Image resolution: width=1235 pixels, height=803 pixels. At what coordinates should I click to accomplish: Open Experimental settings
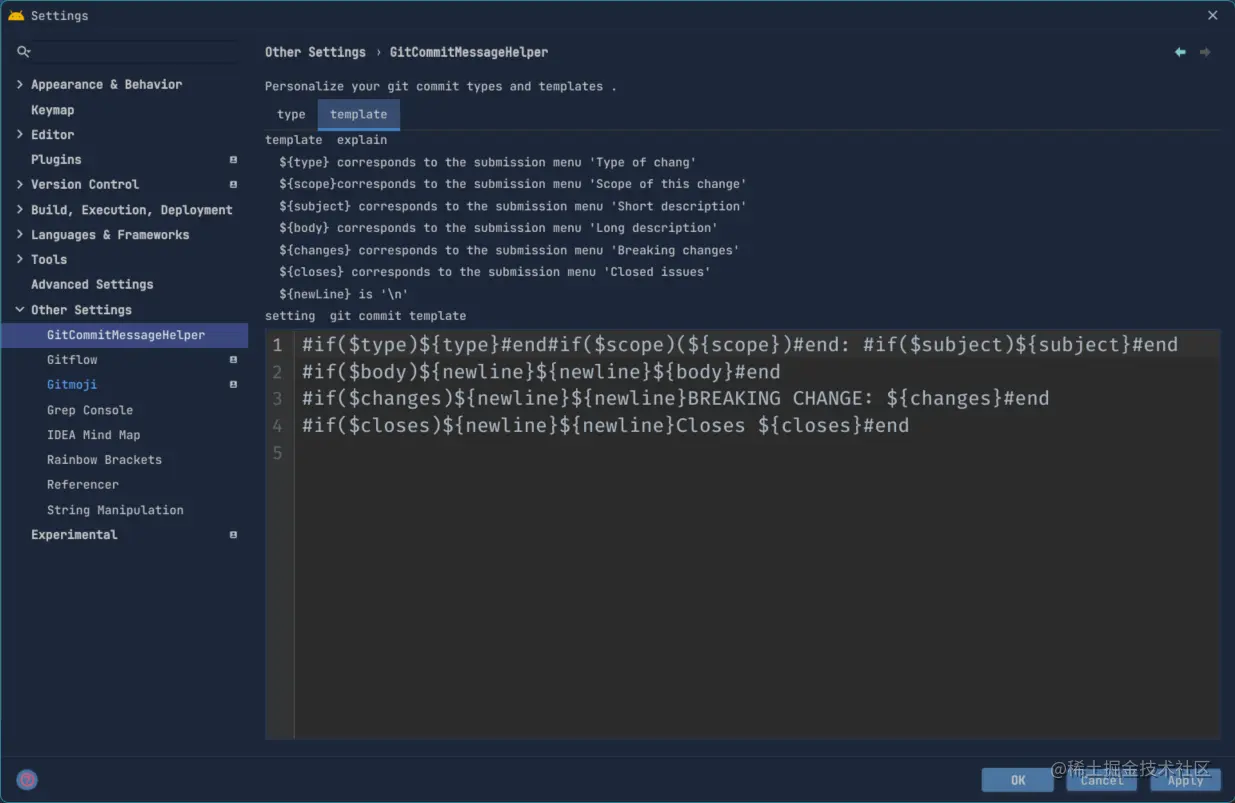tap(74, 534)
